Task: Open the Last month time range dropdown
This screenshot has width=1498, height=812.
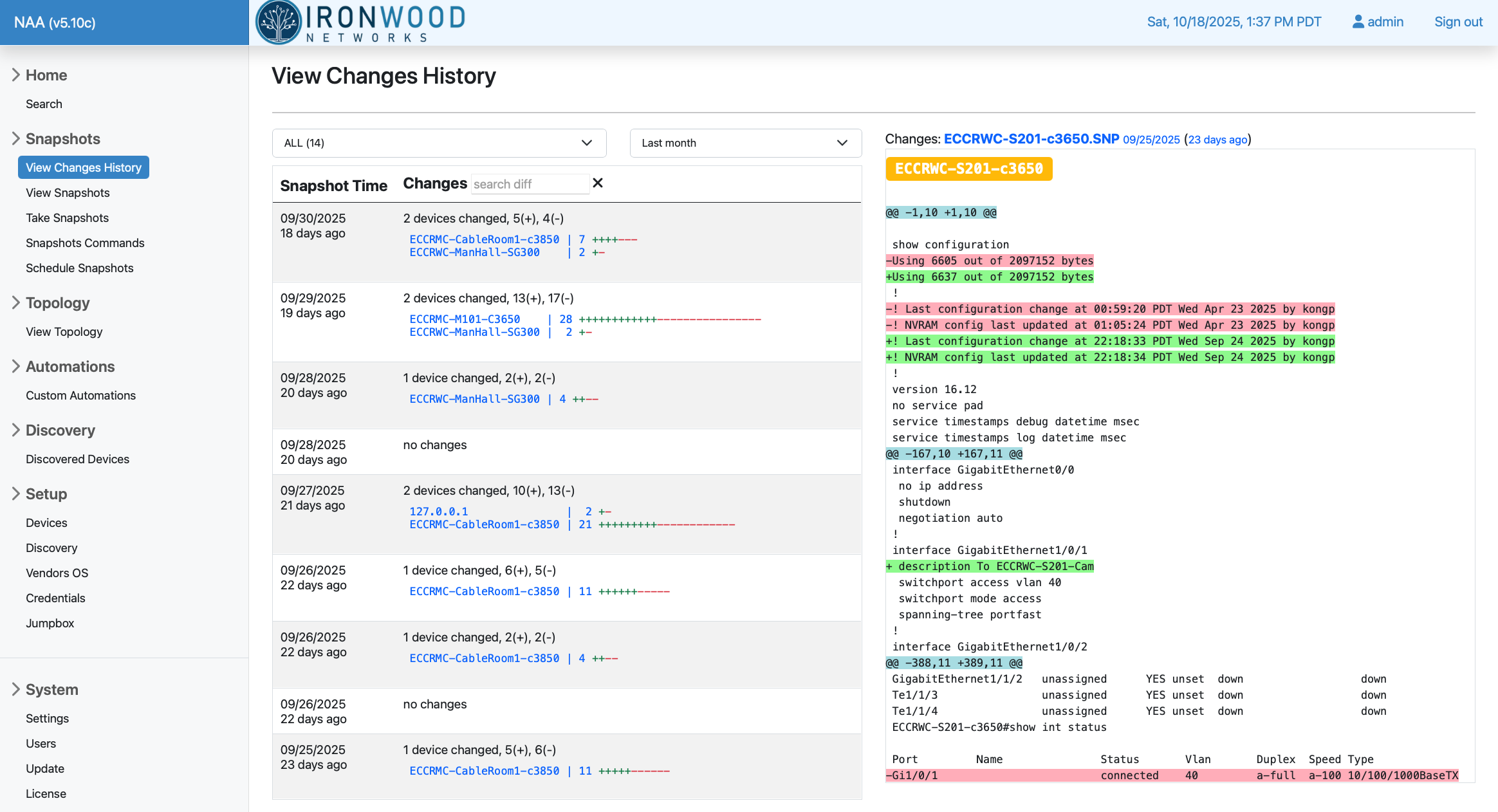Action: click(745, 143)
